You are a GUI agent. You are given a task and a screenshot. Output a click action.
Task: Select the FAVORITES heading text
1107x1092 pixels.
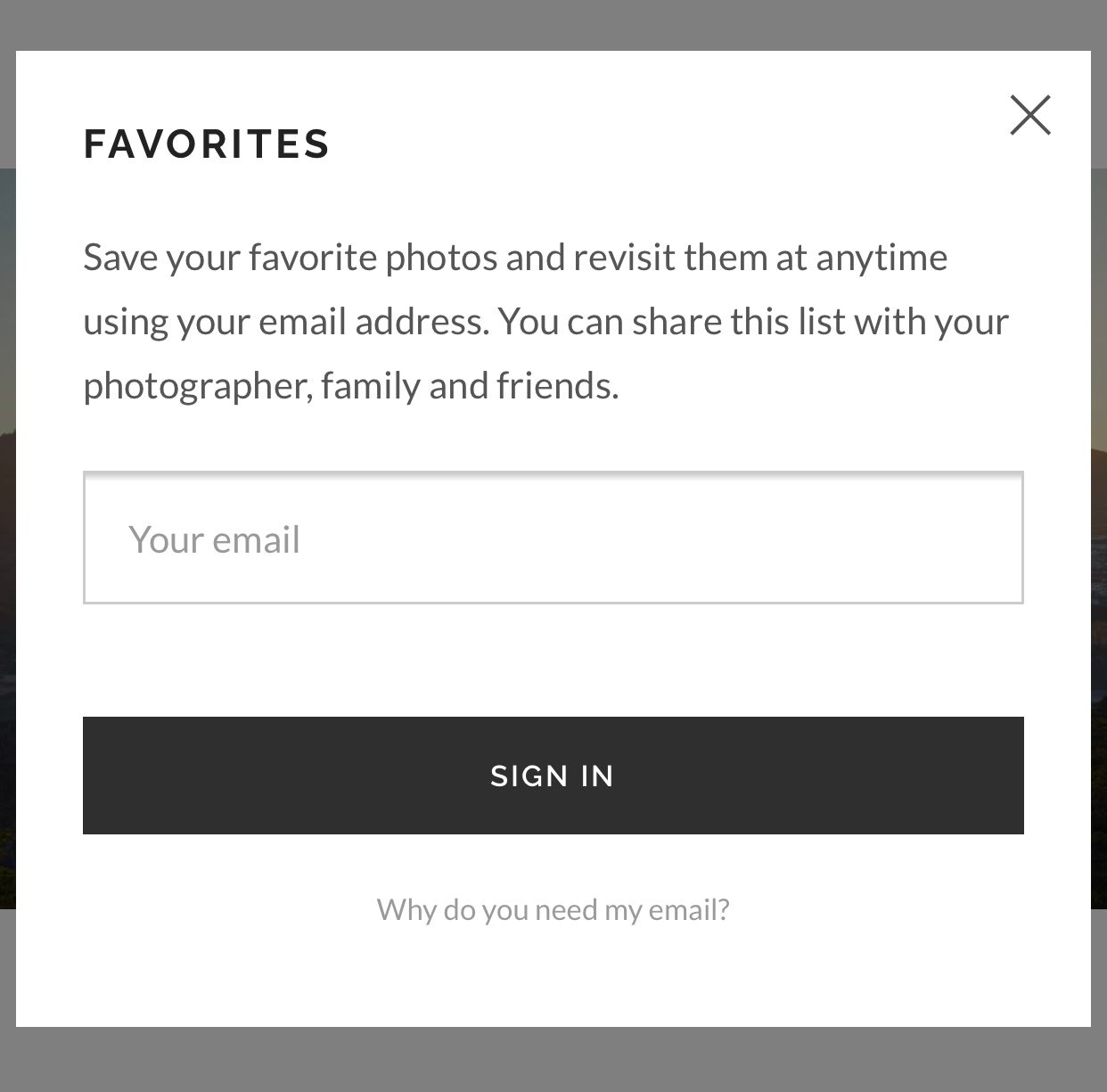(x=207, y=144)
